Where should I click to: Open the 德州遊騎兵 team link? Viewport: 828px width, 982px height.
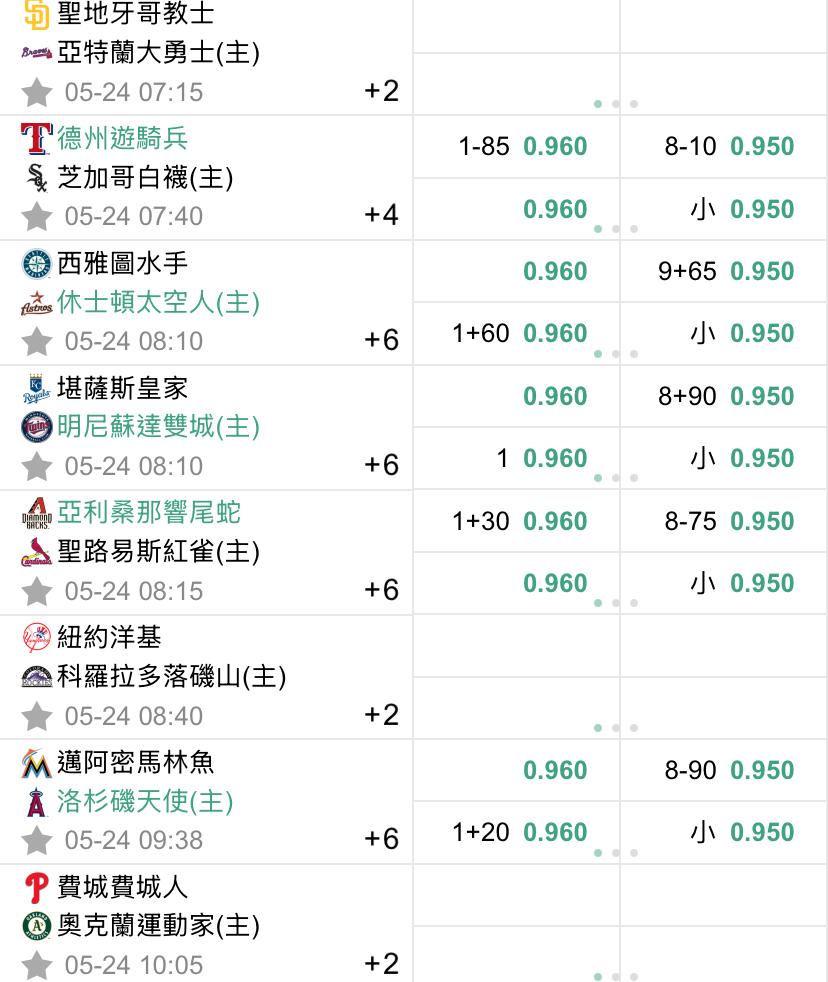click(x=122, y=138)
